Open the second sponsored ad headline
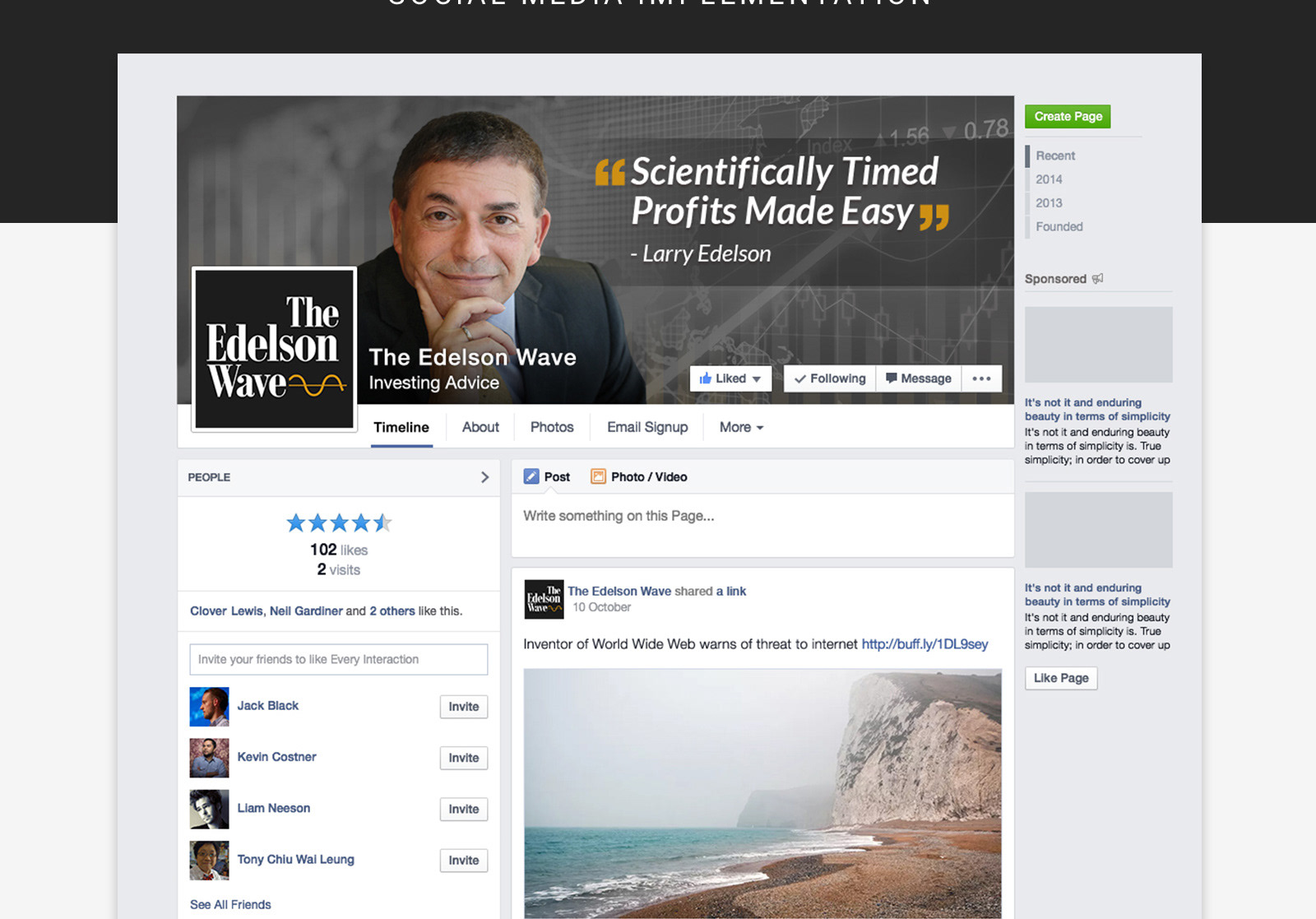This screenshot has width=1316, height=919. pyautogui.click(x=1097, y=595)
